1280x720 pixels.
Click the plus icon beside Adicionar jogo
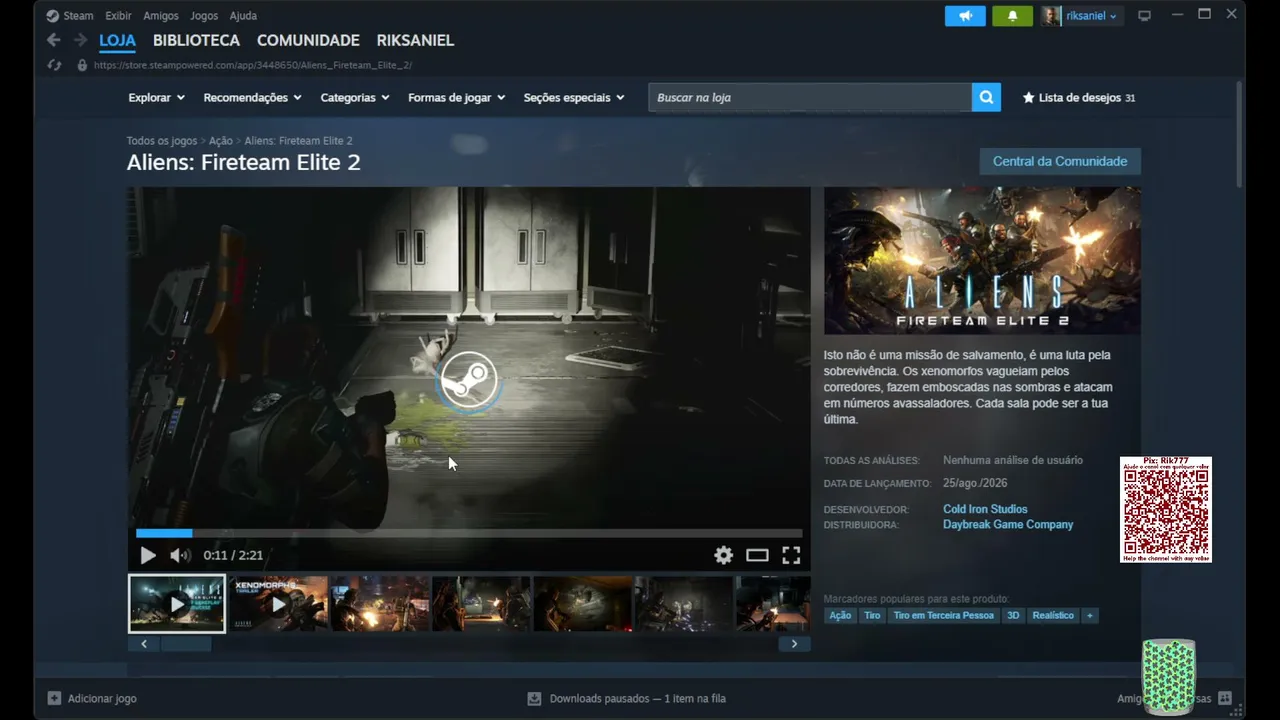(x=55, y=698)
